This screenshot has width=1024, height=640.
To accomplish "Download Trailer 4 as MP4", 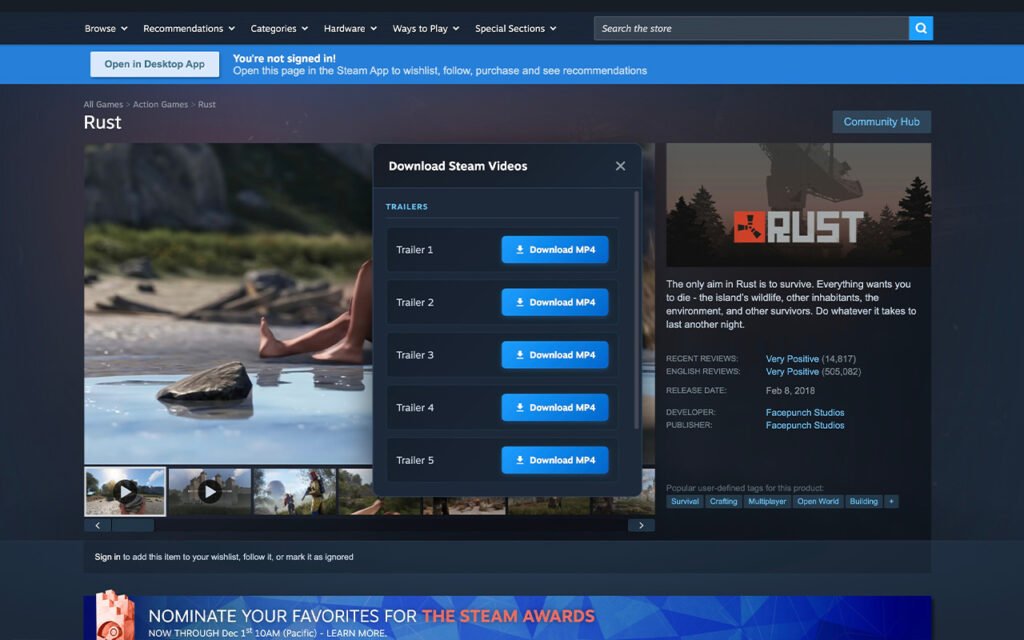I will (x=555, y=408).
